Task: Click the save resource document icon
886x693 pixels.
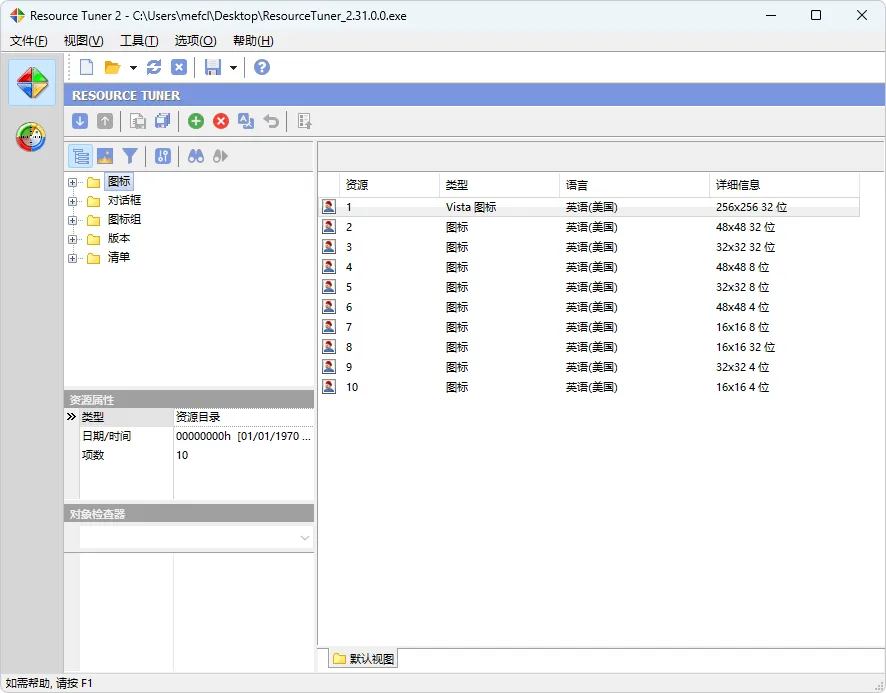Action: click(x=137, y=121)
